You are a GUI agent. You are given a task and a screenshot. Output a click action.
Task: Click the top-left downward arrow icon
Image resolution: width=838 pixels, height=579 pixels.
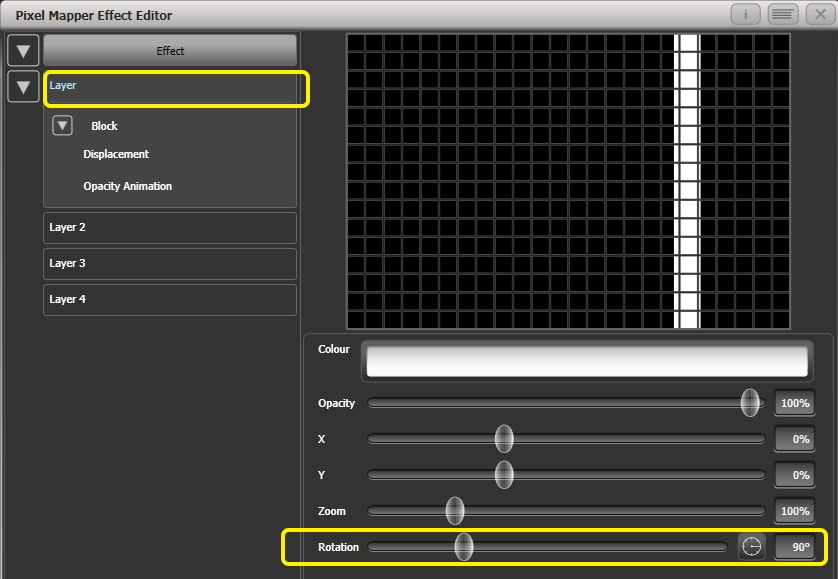(23, 50)
